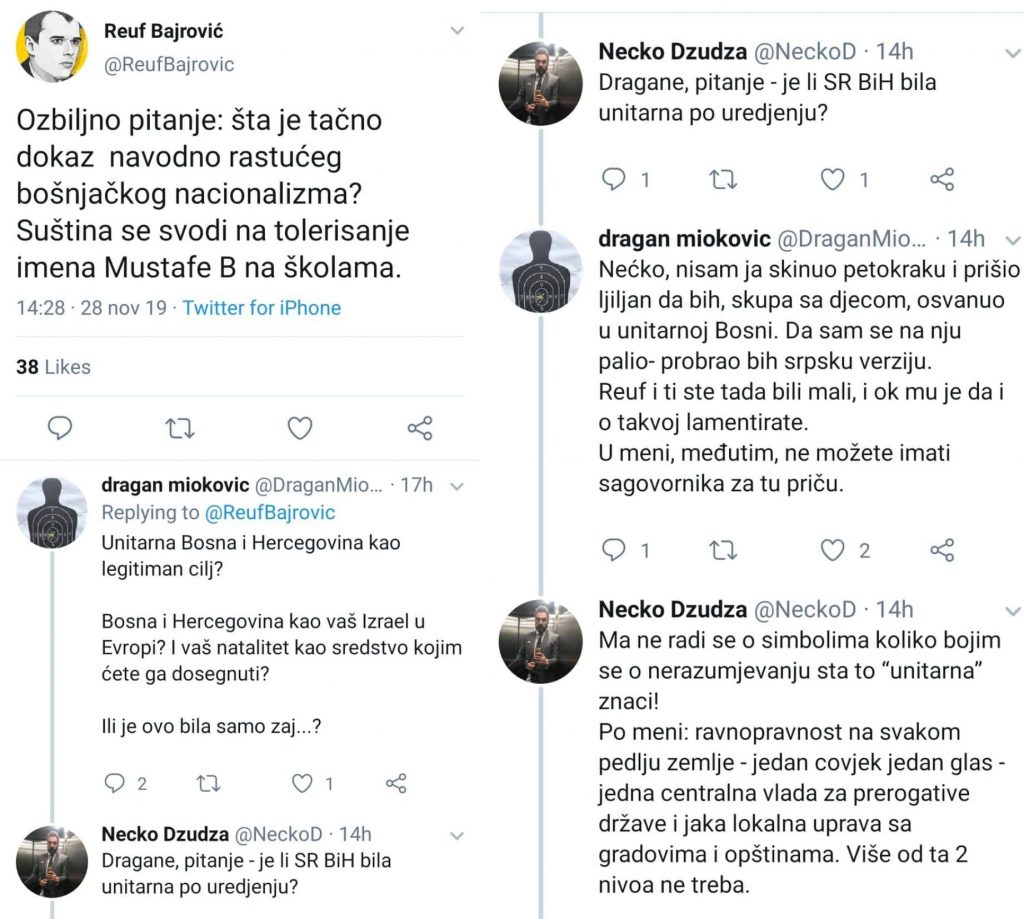Reply to Reuf Bajrović's main tweet

pyautogui.click(x=59, y=428)
